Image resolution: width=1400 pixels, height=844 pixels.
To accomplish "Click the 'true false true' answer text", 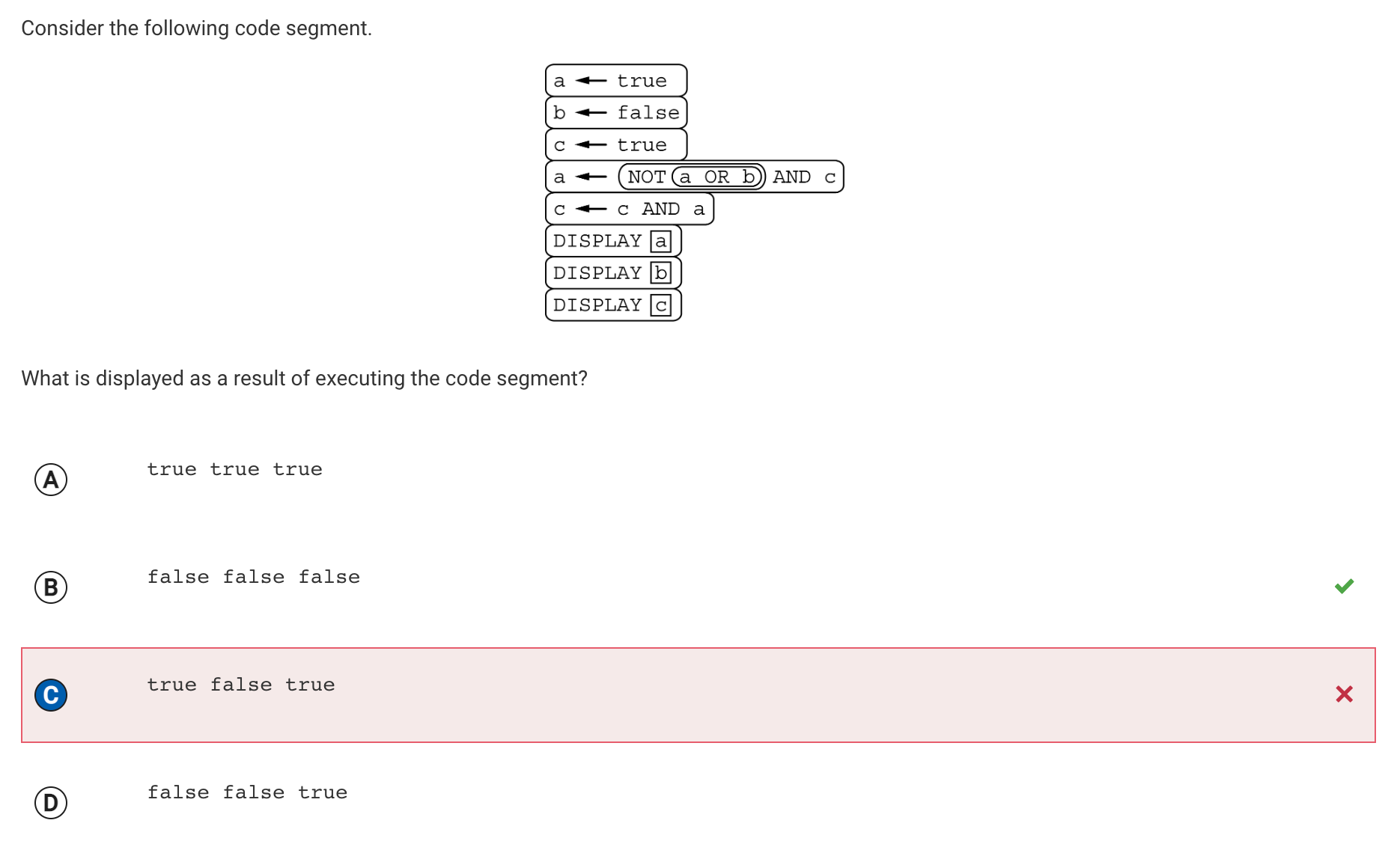I will (x=240, y=685).
